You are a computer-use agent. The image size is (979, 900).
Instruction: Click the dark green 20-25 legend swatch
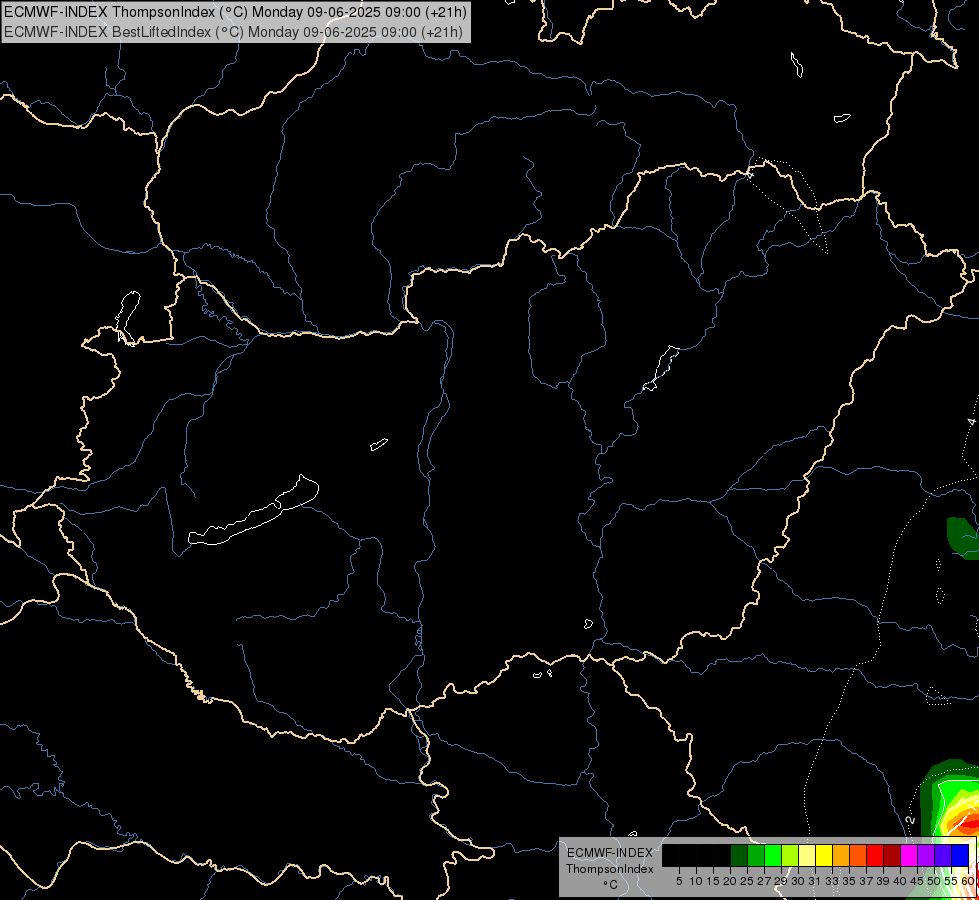[739, 855]
